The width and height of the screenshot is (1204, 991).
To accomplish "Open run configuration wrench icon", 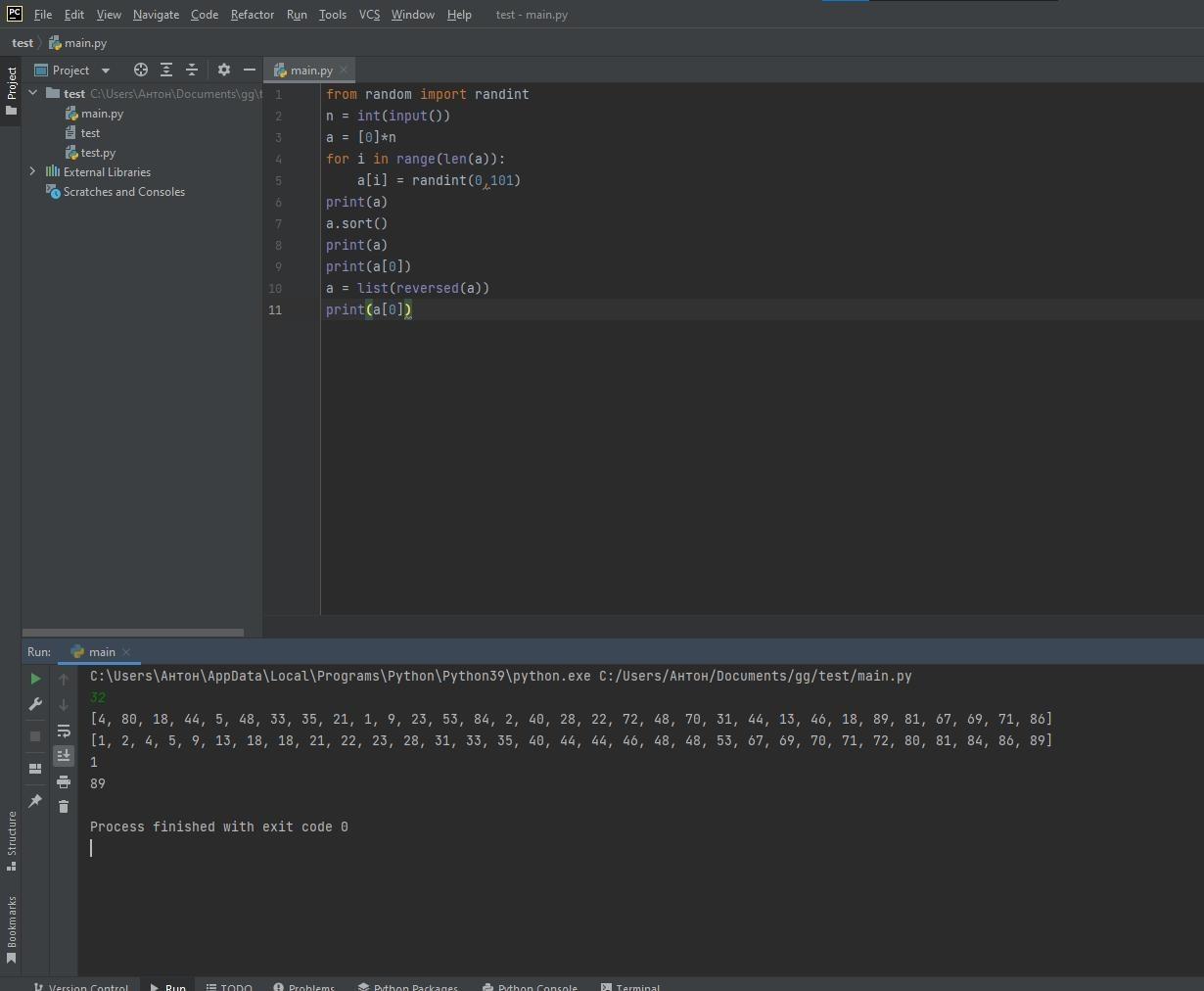I will point(35,704).
